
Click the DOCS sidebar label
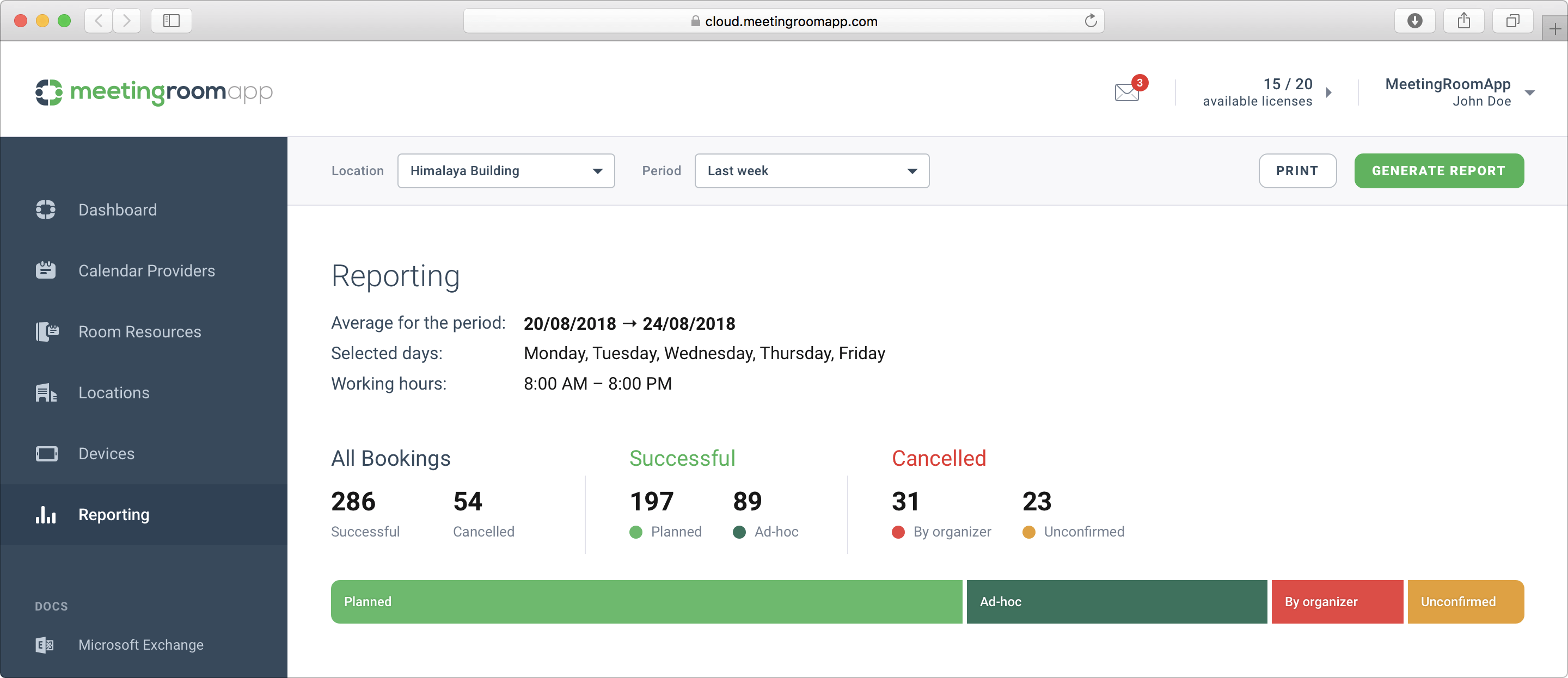(52, 606)
